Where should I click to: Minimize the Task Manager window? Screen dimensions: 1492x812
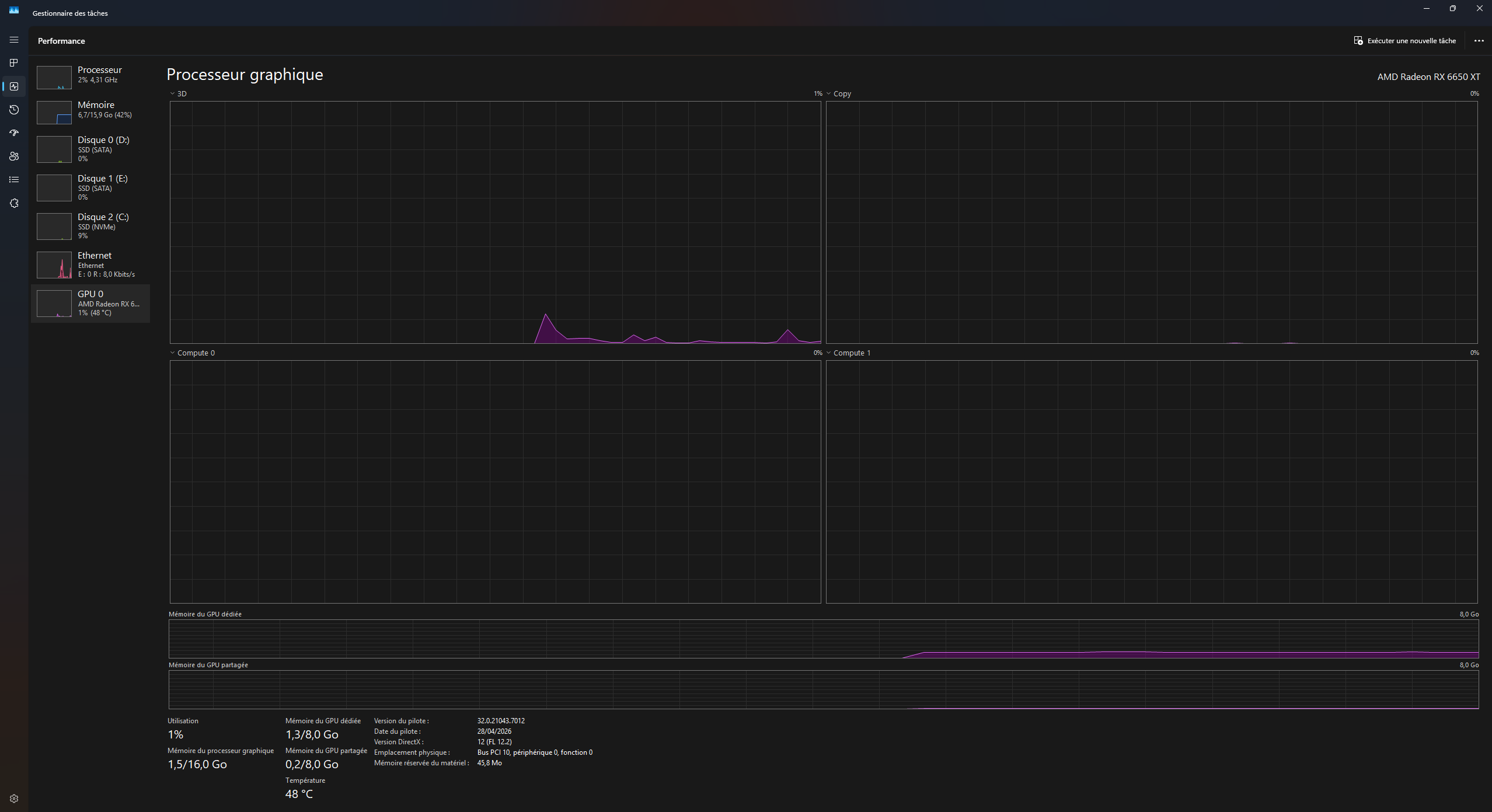click(x=1427, y=9)
